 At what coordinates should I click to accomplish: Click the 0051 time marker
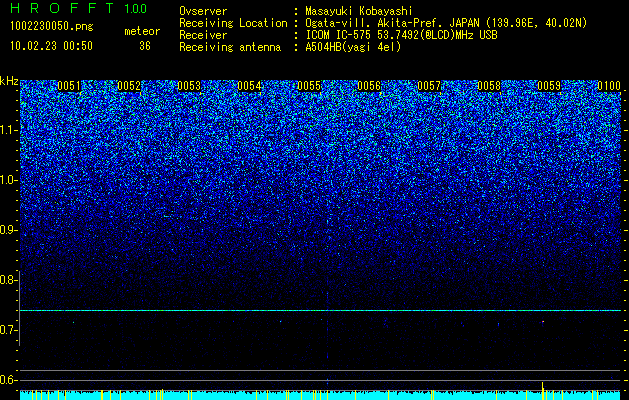click(69, 86)
